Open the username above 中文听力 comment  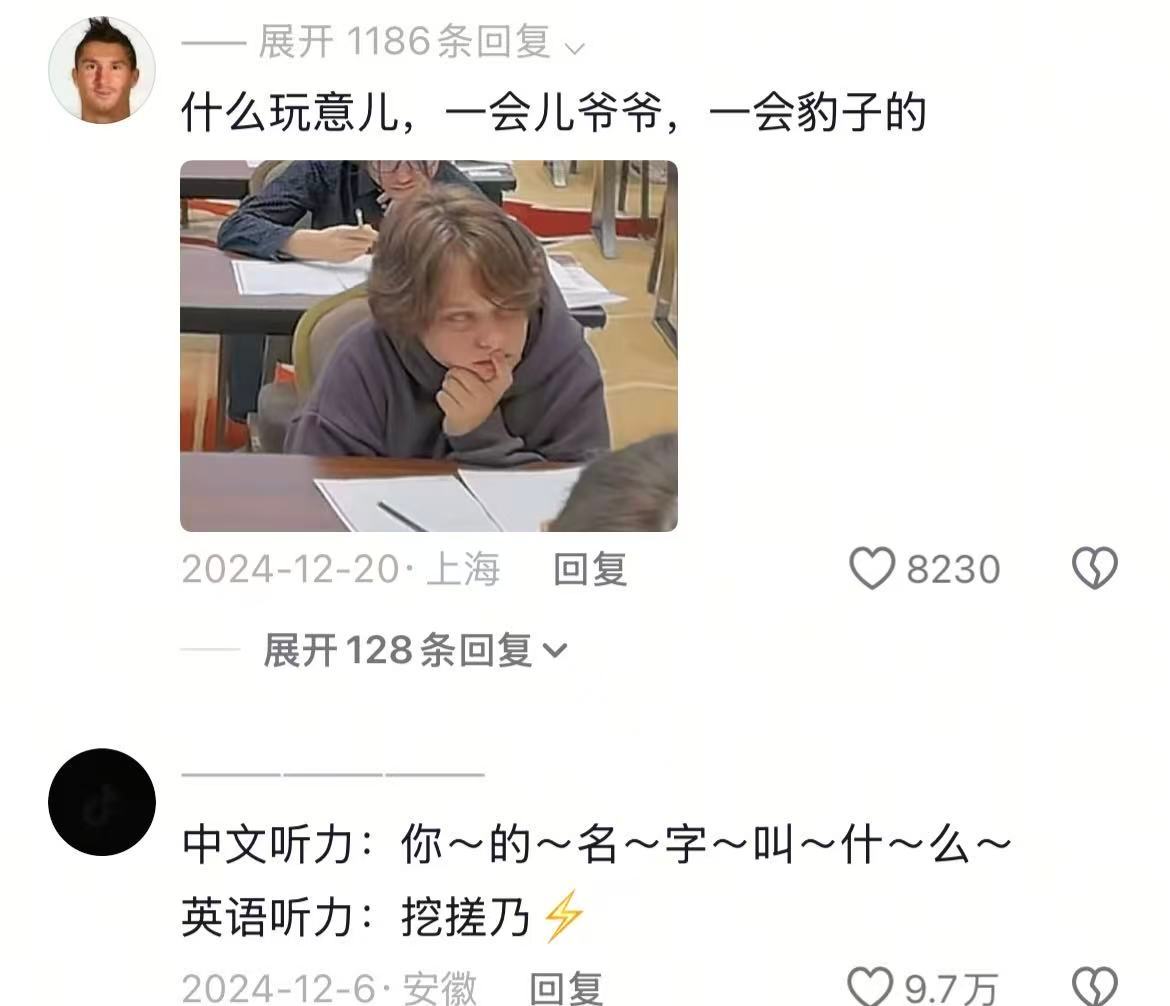[x=333, y=775]
